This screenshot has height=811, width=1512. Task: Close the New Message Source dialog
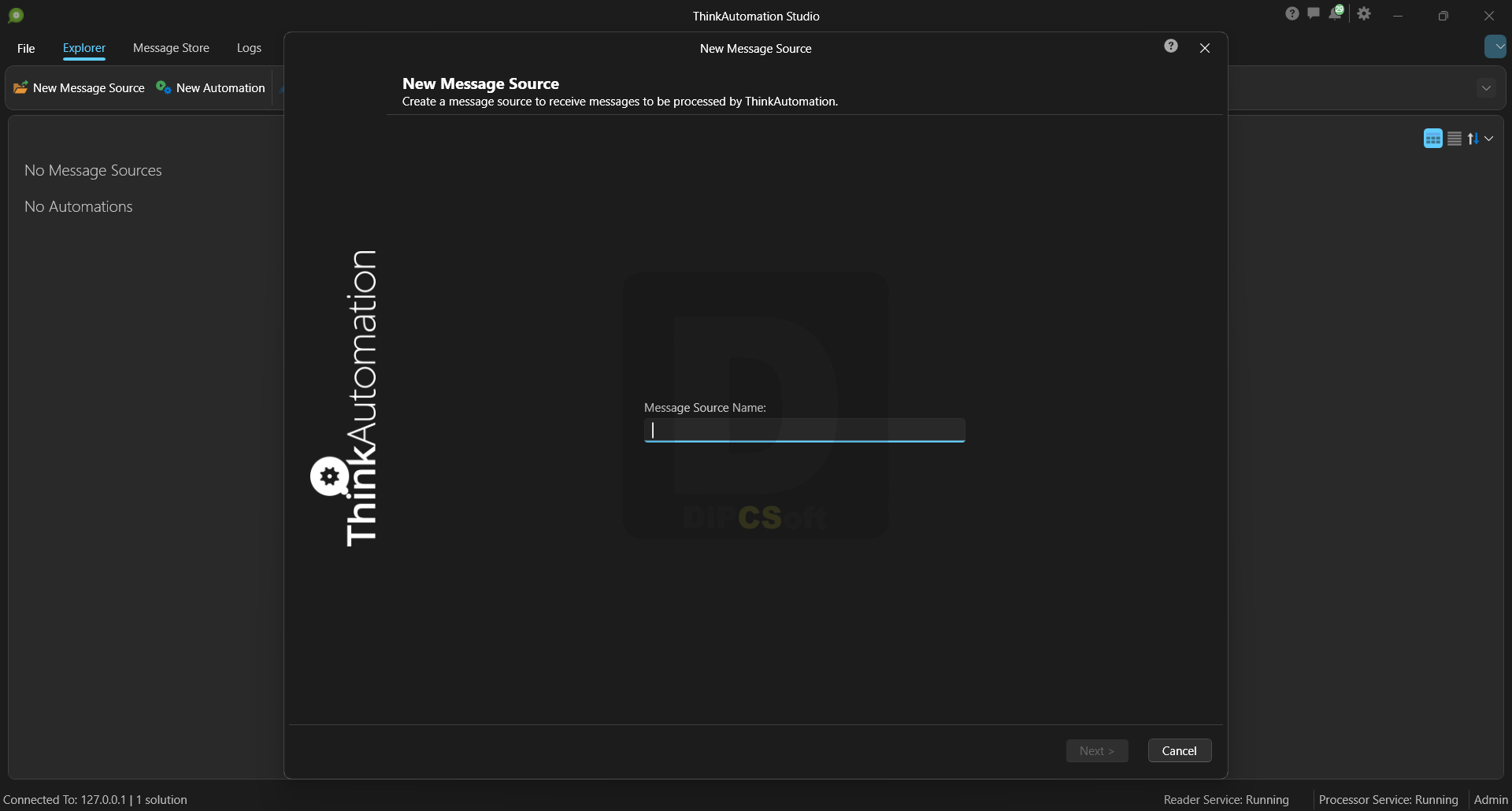(1205, 48)
